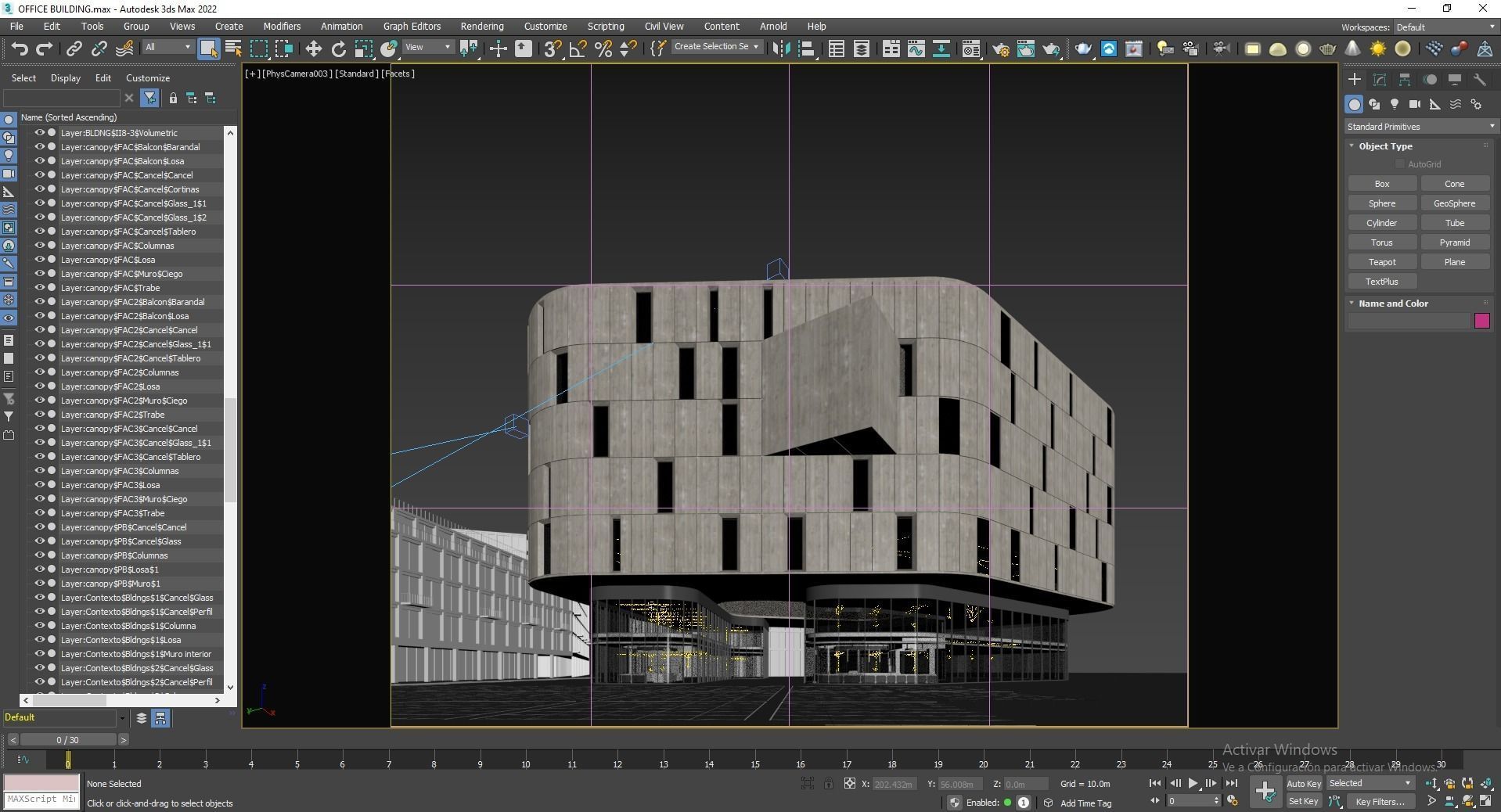Open the selection filter All dropdown
The width and height of the screenshot is (1501, 812).
167,47
